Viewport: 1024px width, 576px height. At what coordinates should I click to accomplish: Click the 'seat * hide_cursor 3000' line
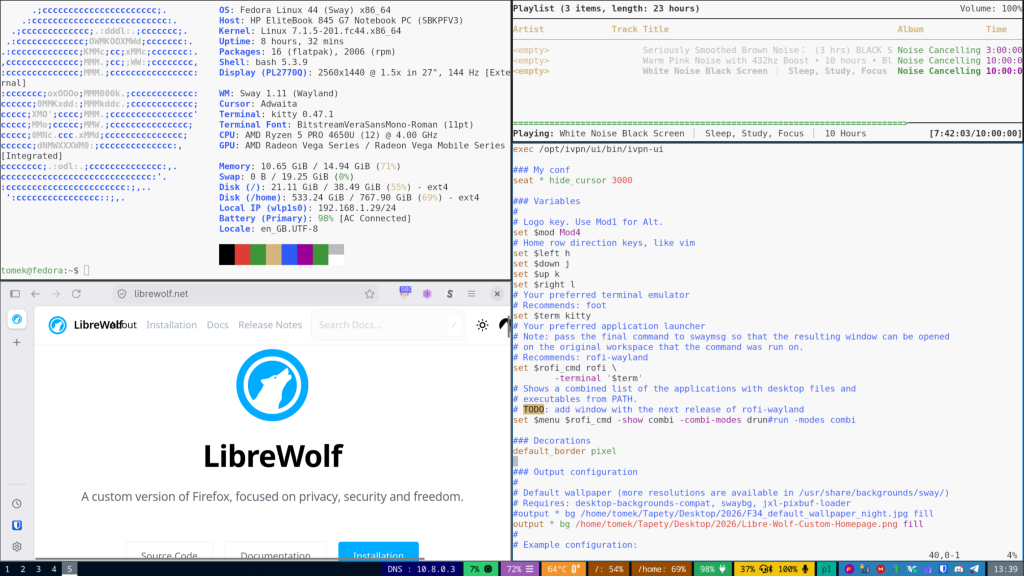(x=573, y=181)
